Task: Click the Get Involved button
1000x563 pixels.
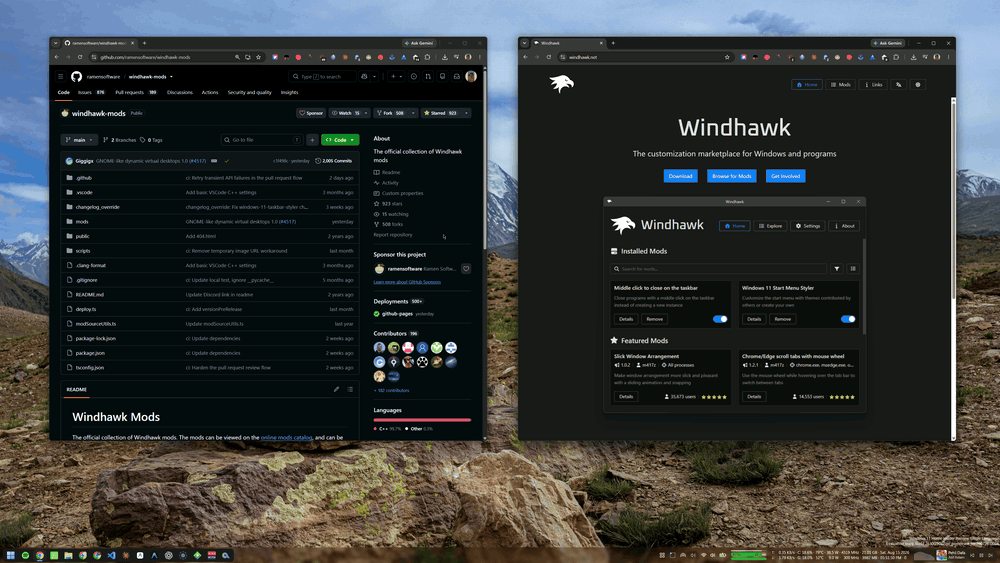Action: click(x=786, y=176)
